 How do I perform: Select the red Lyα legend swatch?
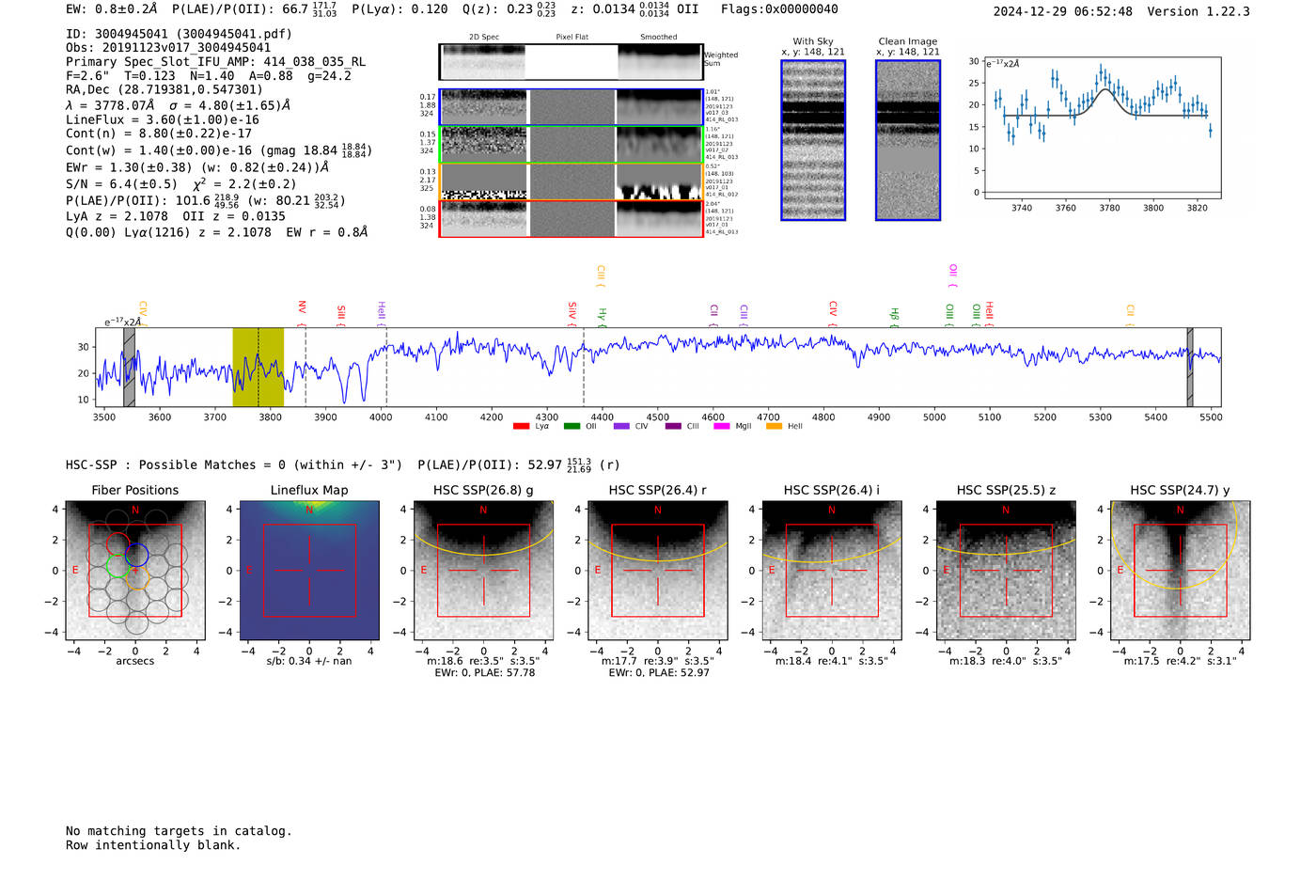[x=521, y=427]
